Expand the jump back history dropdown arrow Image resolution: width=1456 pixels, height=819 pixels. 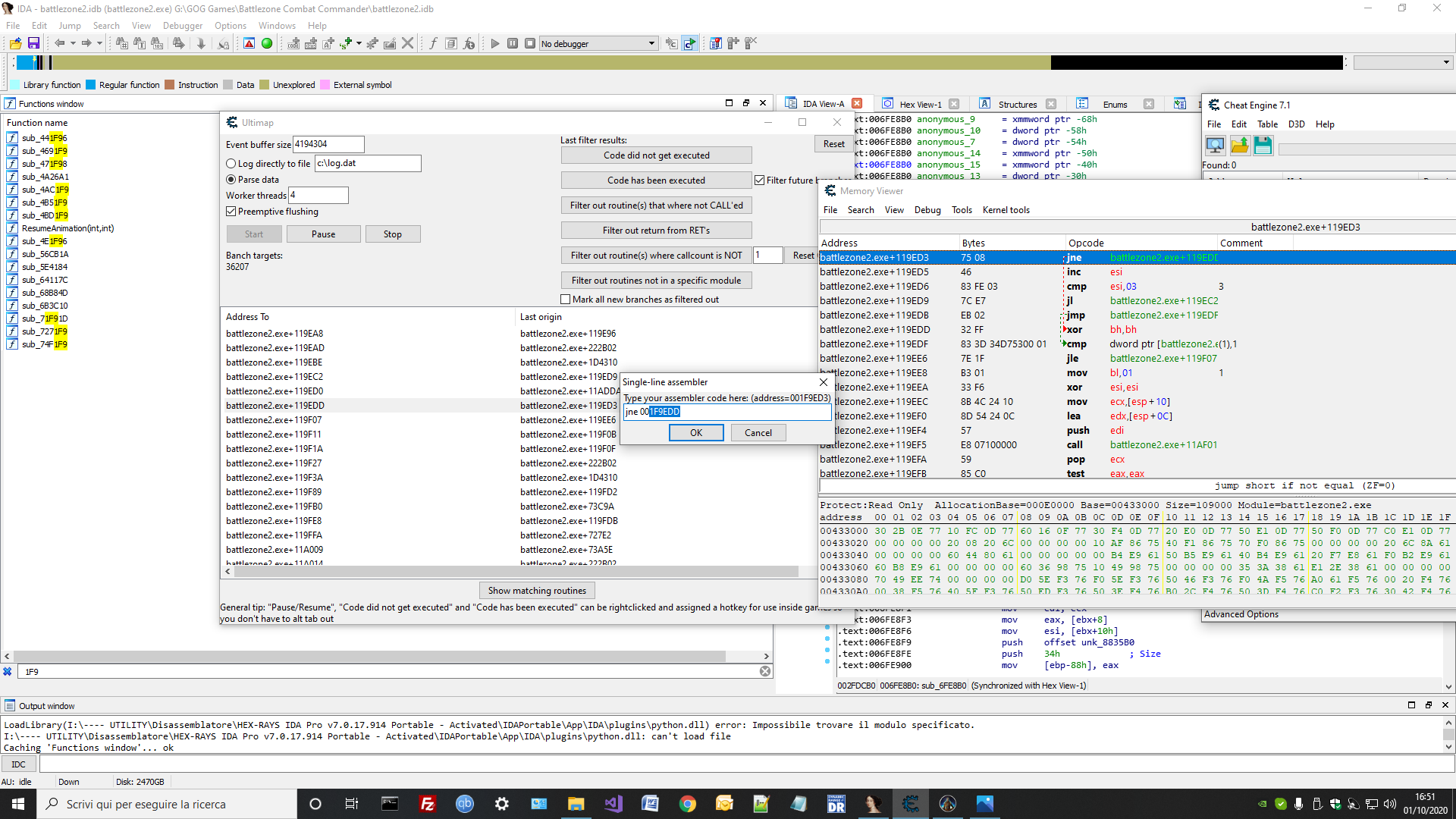(73, 43)
